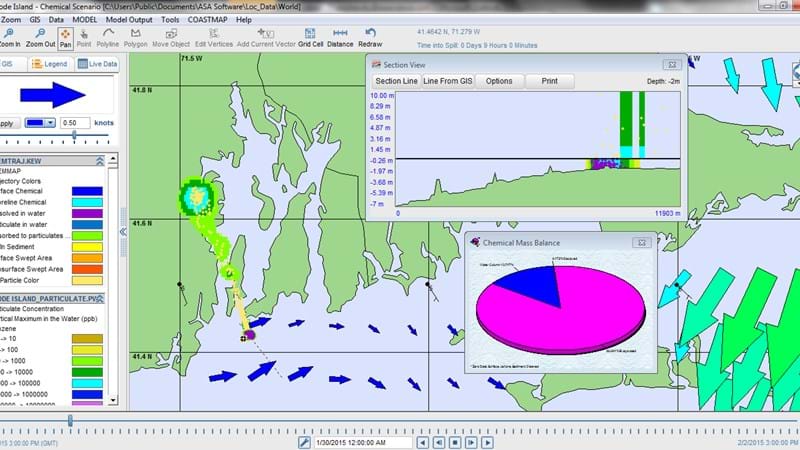The width and height of the screenshot is (800, 450).
Task: Click the 'Depth: -2m' readout
Action: [x=663, y=81]
